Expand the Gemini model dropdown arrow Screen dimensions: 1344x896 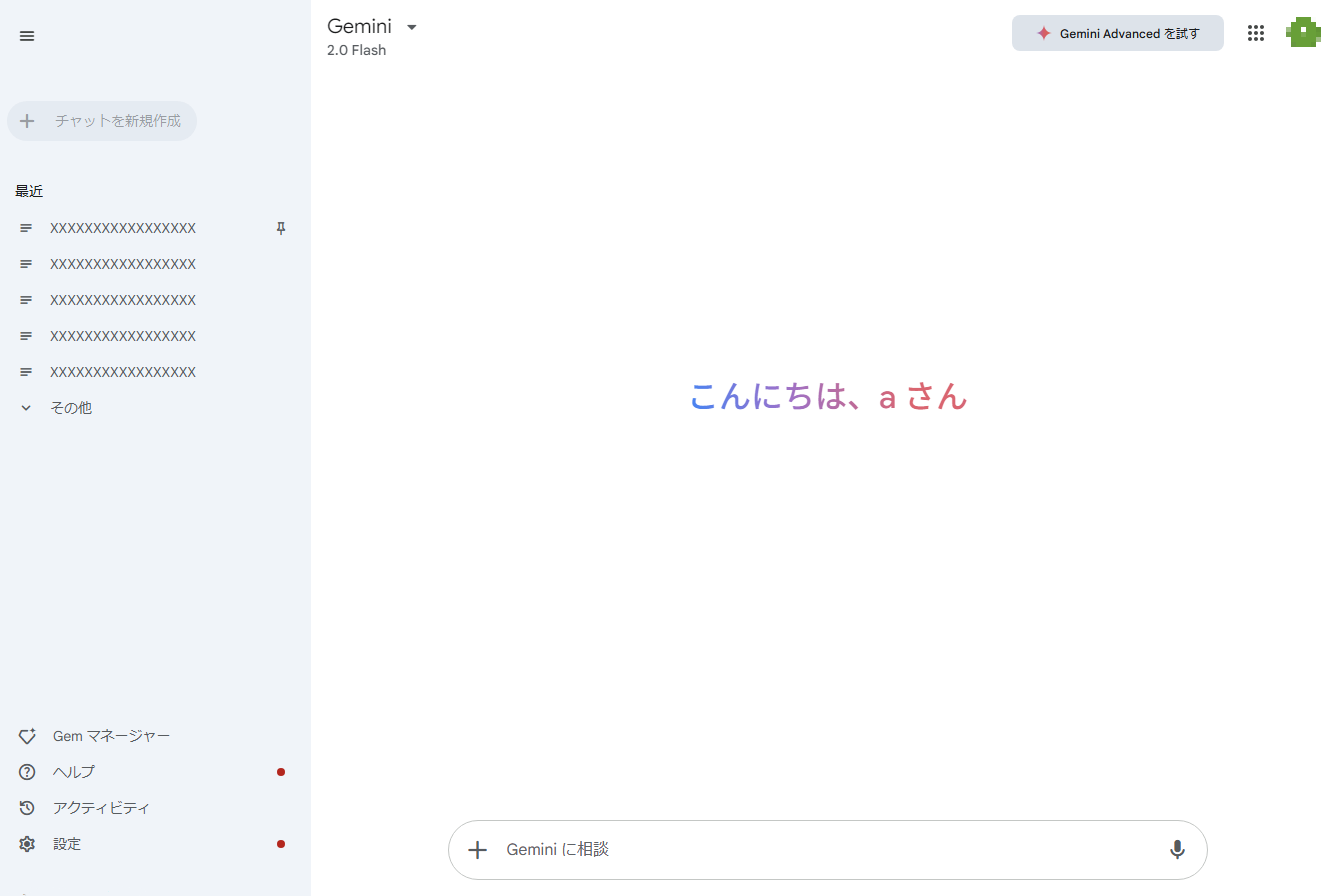412,27
